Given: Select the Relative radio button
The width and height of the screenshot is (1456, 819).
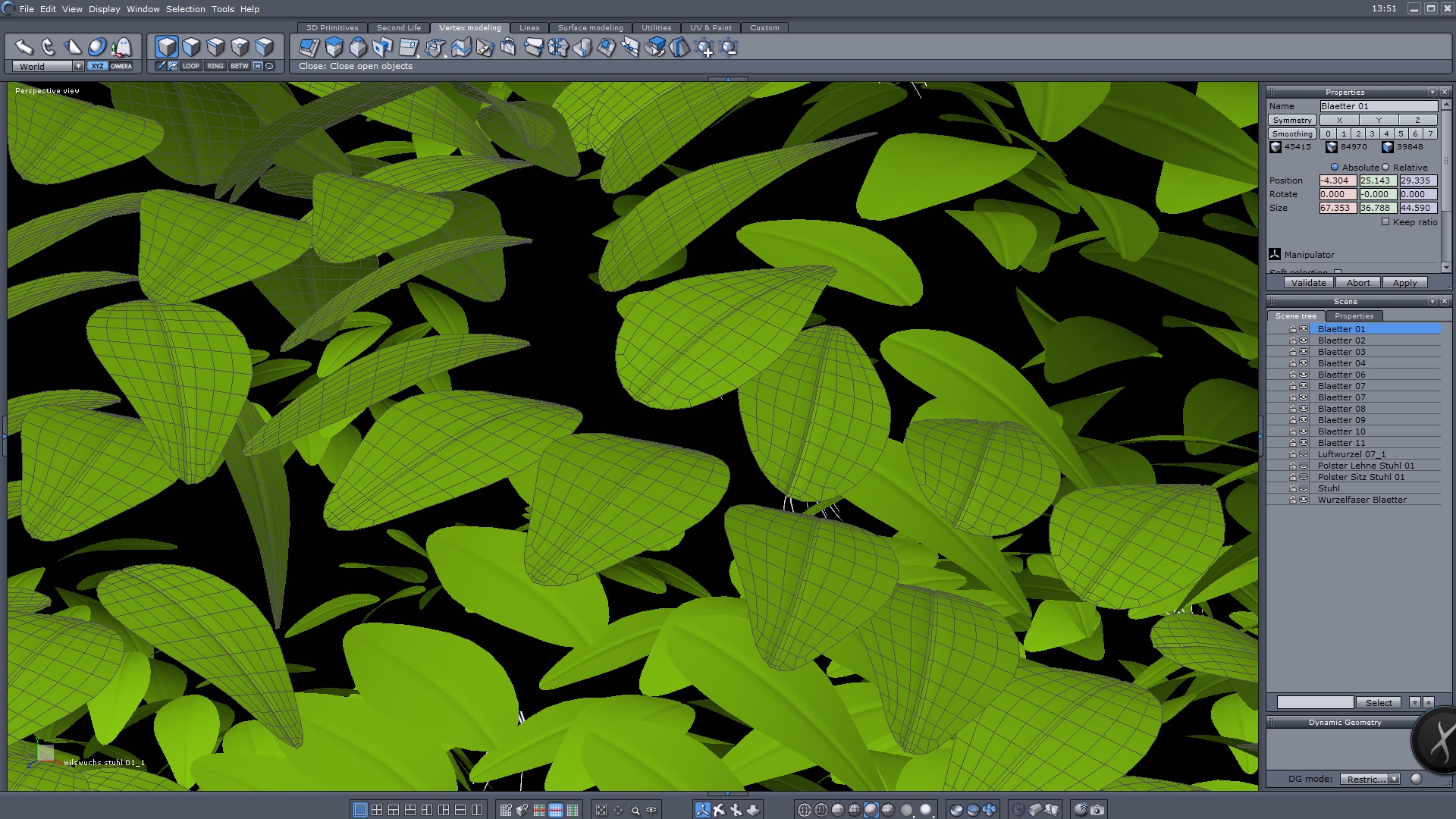Looking at the screenshot, I should (x=1385, y=168).
